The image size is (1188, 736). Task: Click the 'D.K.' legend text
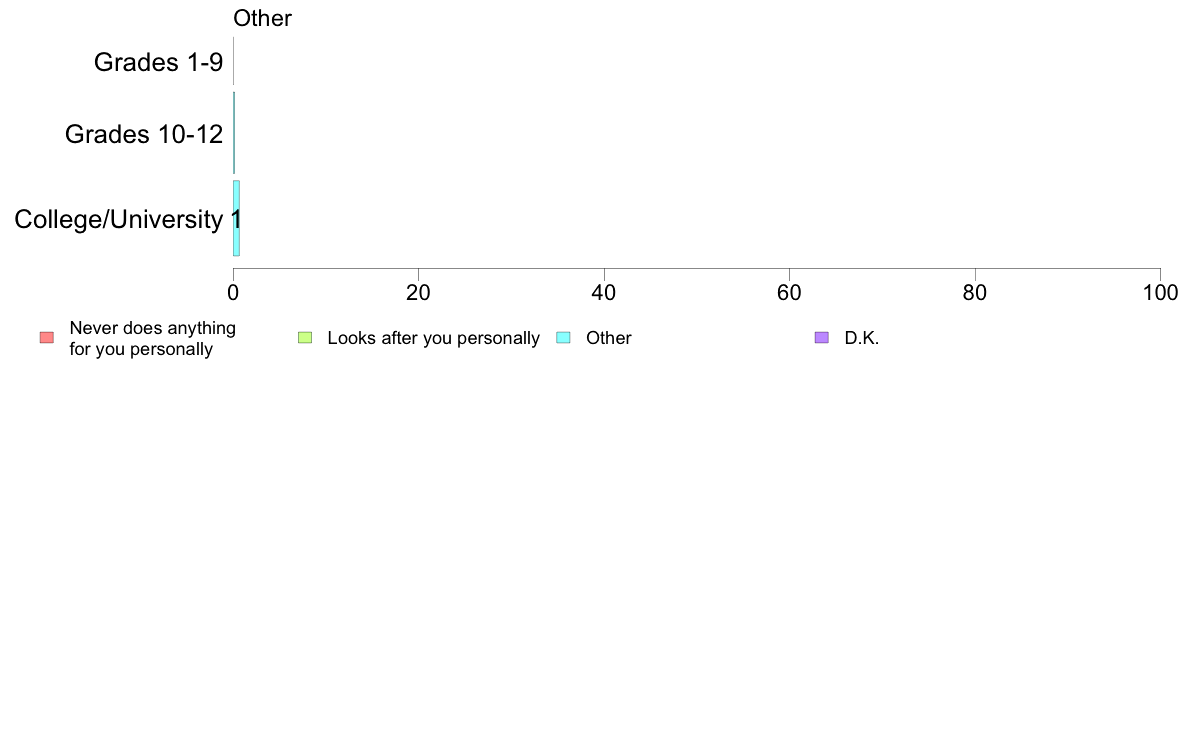coord(862,338)
